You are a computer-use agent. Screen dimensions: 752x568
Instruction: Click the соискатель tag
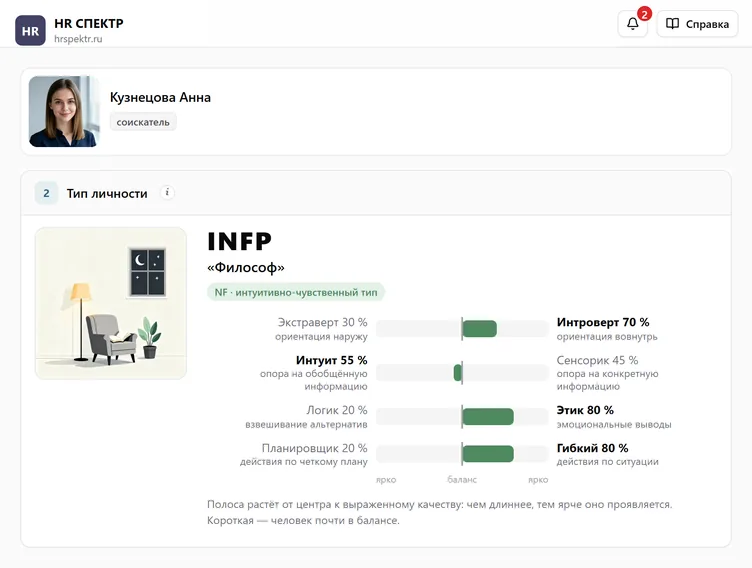143,122
